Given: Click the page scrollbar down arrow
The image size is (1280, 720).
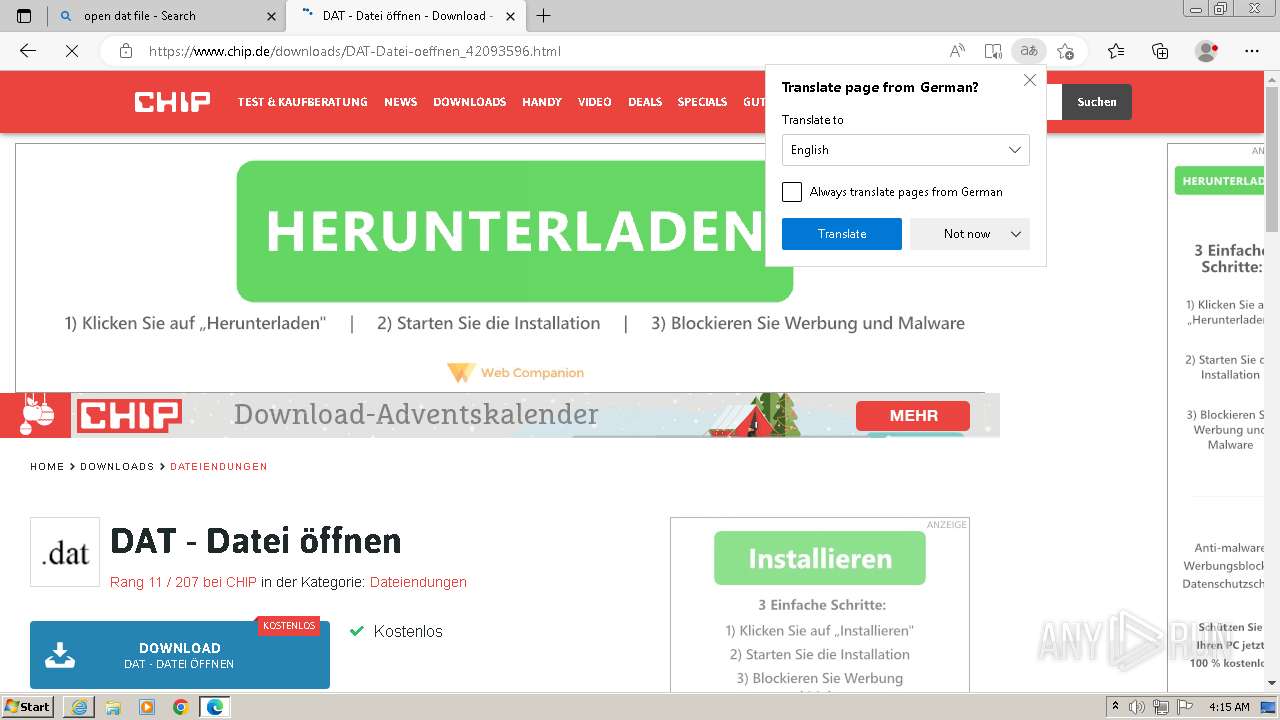Looking at the screenshot, I should [1272, 683].
